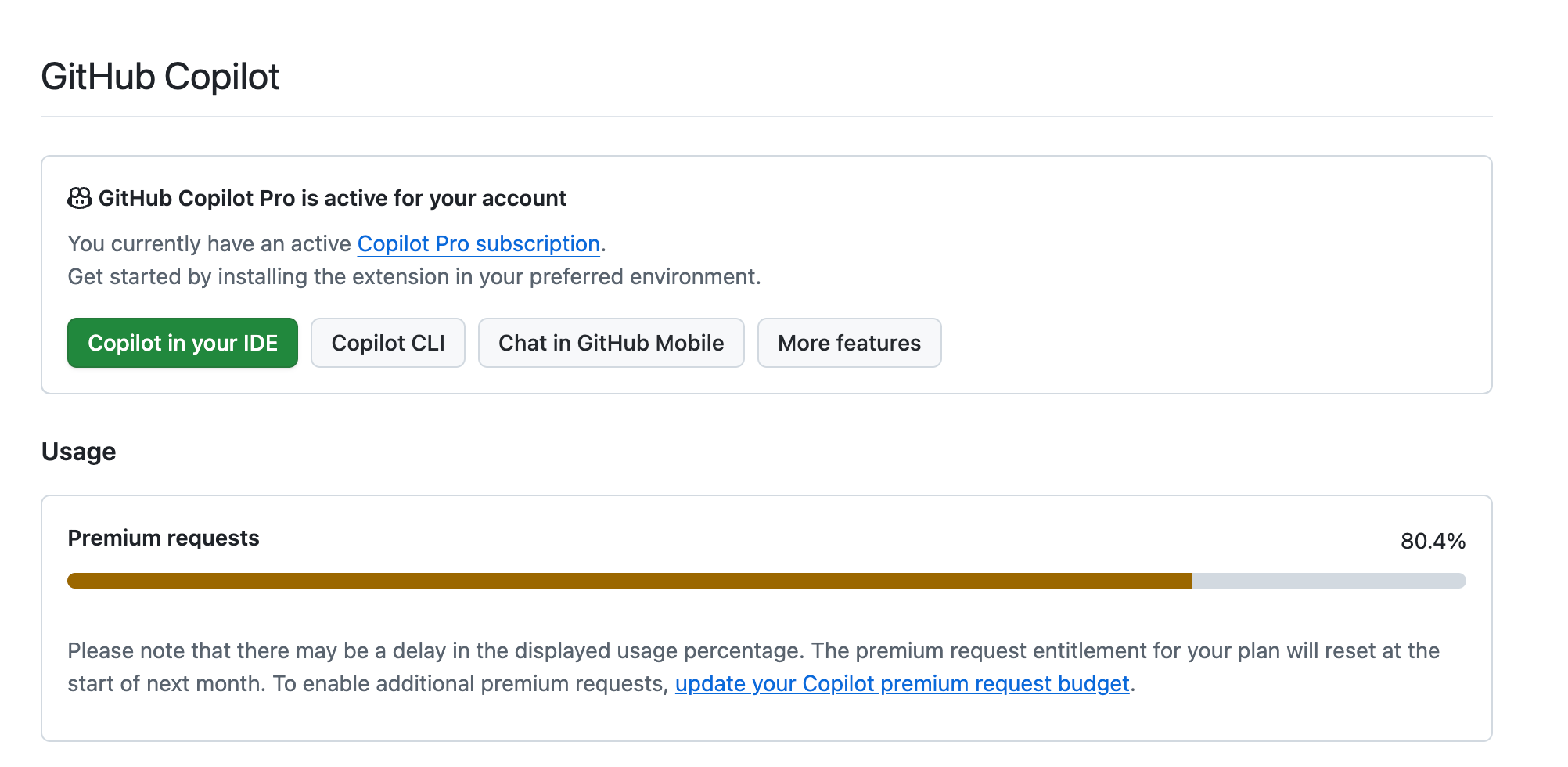The image size is (1568, 767).
Task: Click the Copilot logo icon beside the heading
Action: pos(79,199)
